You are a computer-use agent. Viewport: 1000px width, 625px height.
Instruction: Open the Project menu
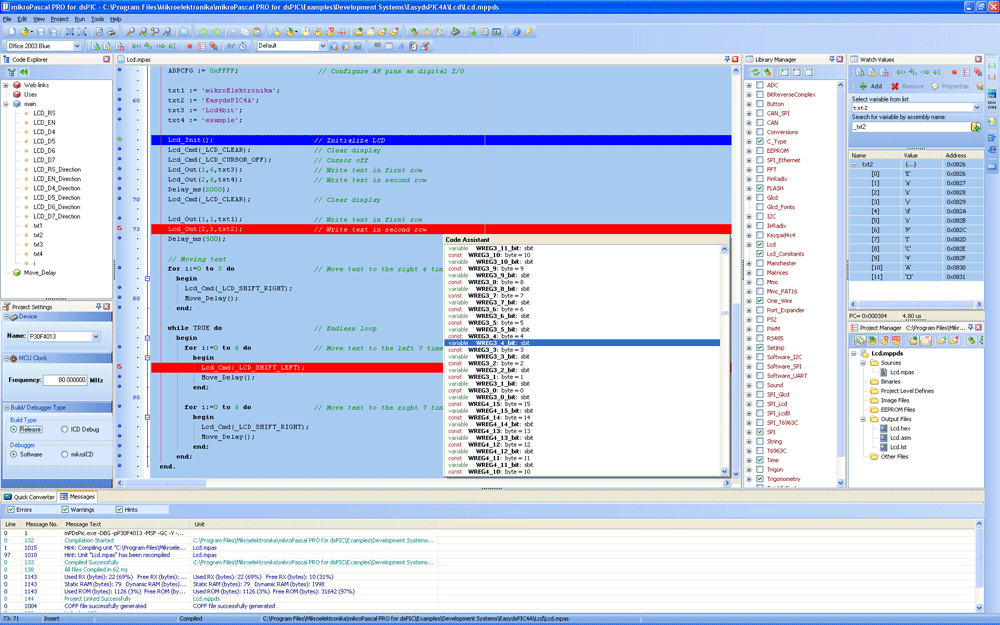pyautogui.click(x=59, y=19)
